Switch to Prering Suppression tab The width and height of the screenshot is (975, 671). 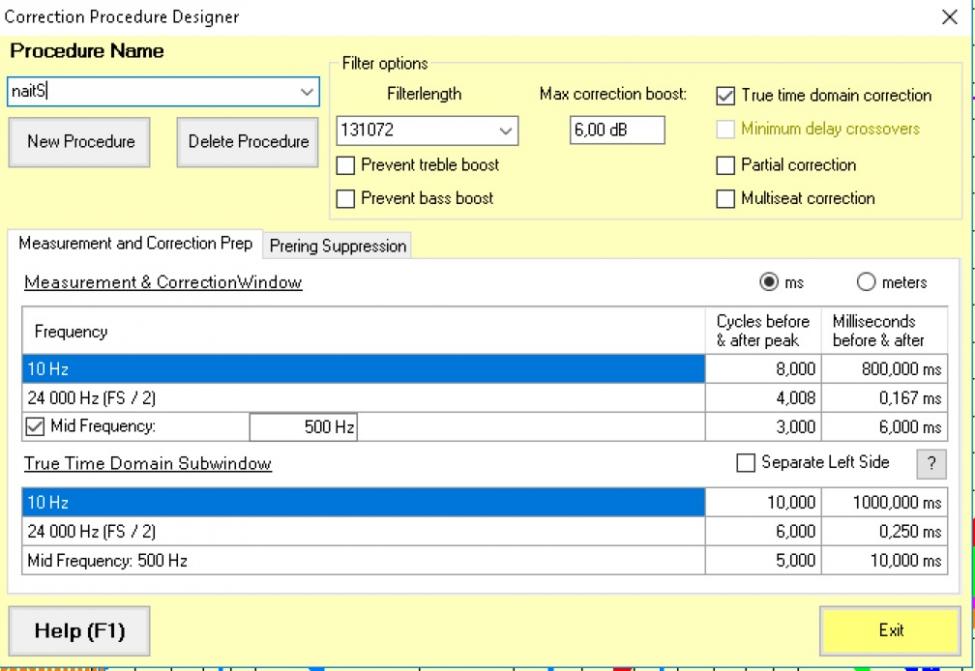coord(338,246)
